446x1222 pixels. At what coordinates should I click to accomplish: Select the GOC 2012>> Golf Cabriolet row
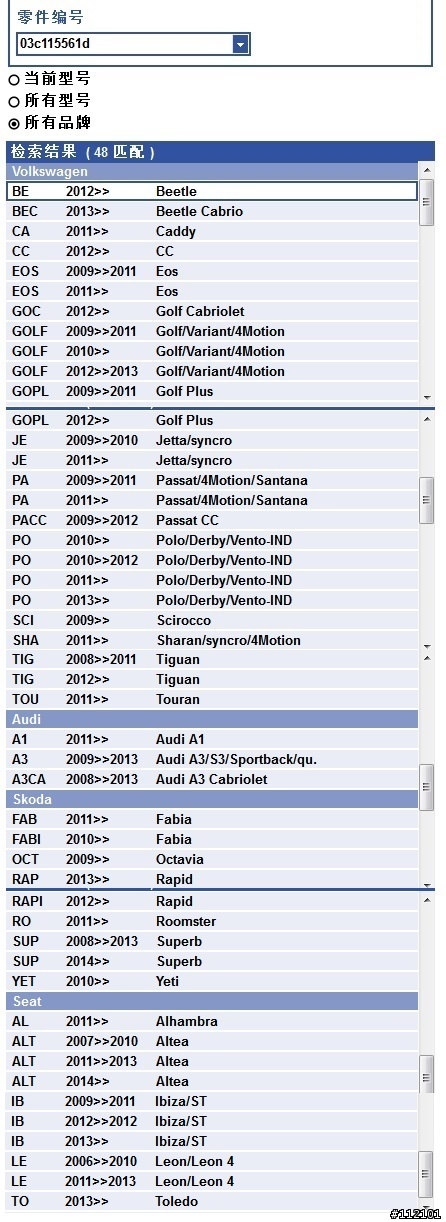coord(212,311)
